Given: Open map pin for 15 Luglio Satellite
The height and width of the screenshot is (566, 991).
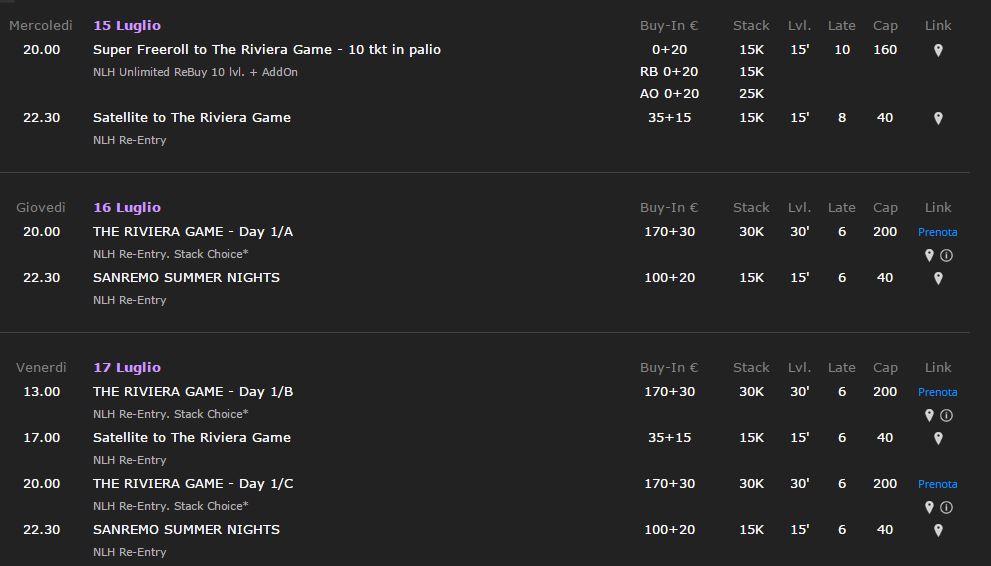Looking at the screenshot, I should (938, 118).
